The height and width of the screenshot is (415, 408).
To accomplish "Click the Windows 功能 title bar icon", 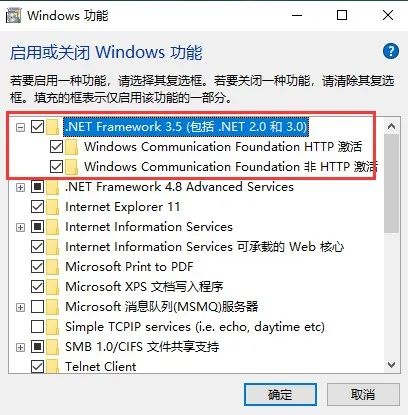I will click(x=14, y=15).
